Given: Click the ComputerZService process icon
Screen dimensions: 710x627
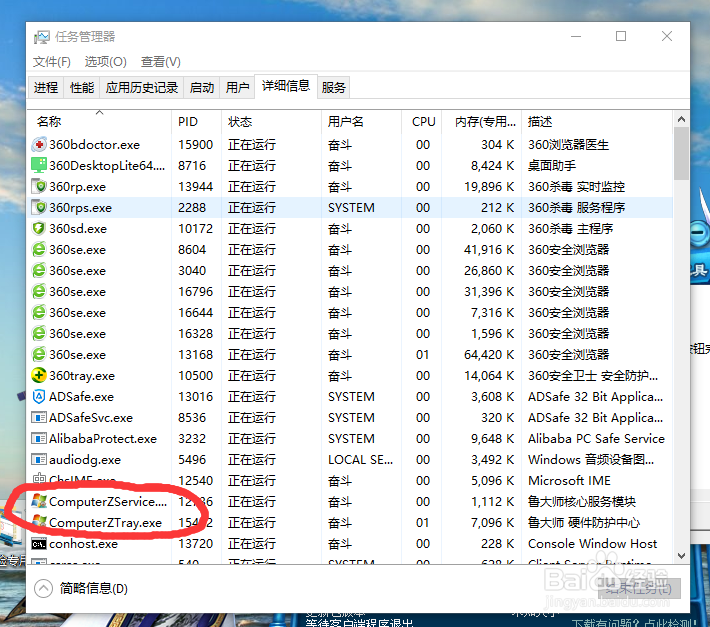Looking at the screenshot, I should click(x=39, y=501).
